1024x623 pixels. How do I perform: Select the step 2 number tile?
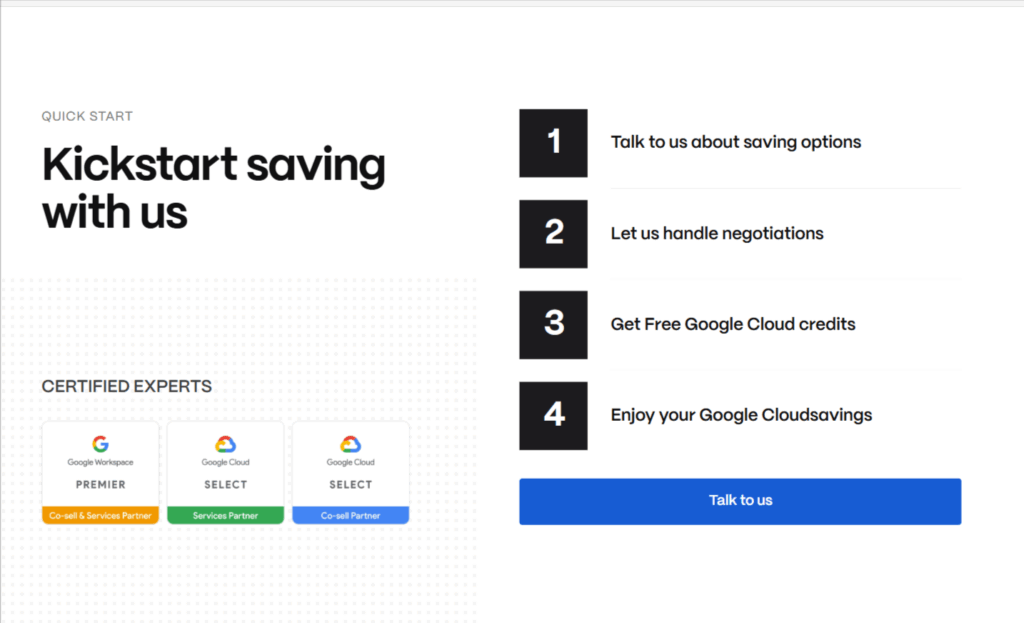pyautogui.click(x=553, y=234)
